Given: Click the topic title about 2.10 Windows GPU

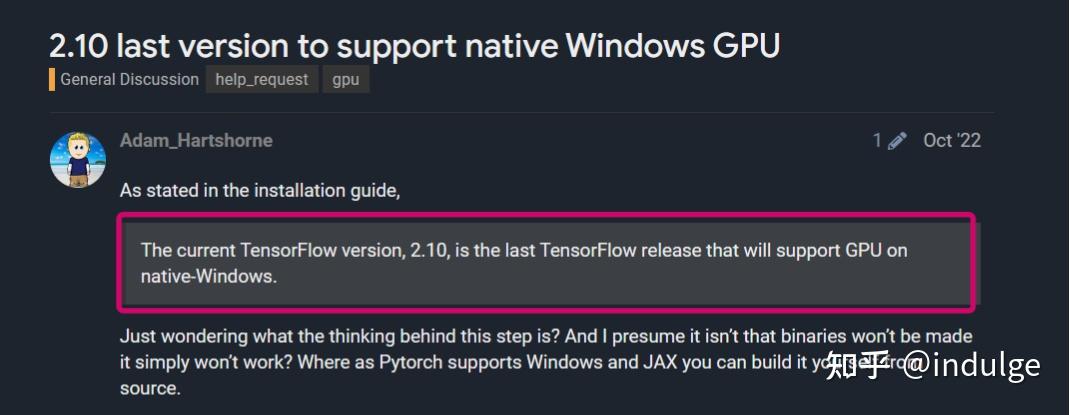Looking at the screenshot, I should point(414,45).
